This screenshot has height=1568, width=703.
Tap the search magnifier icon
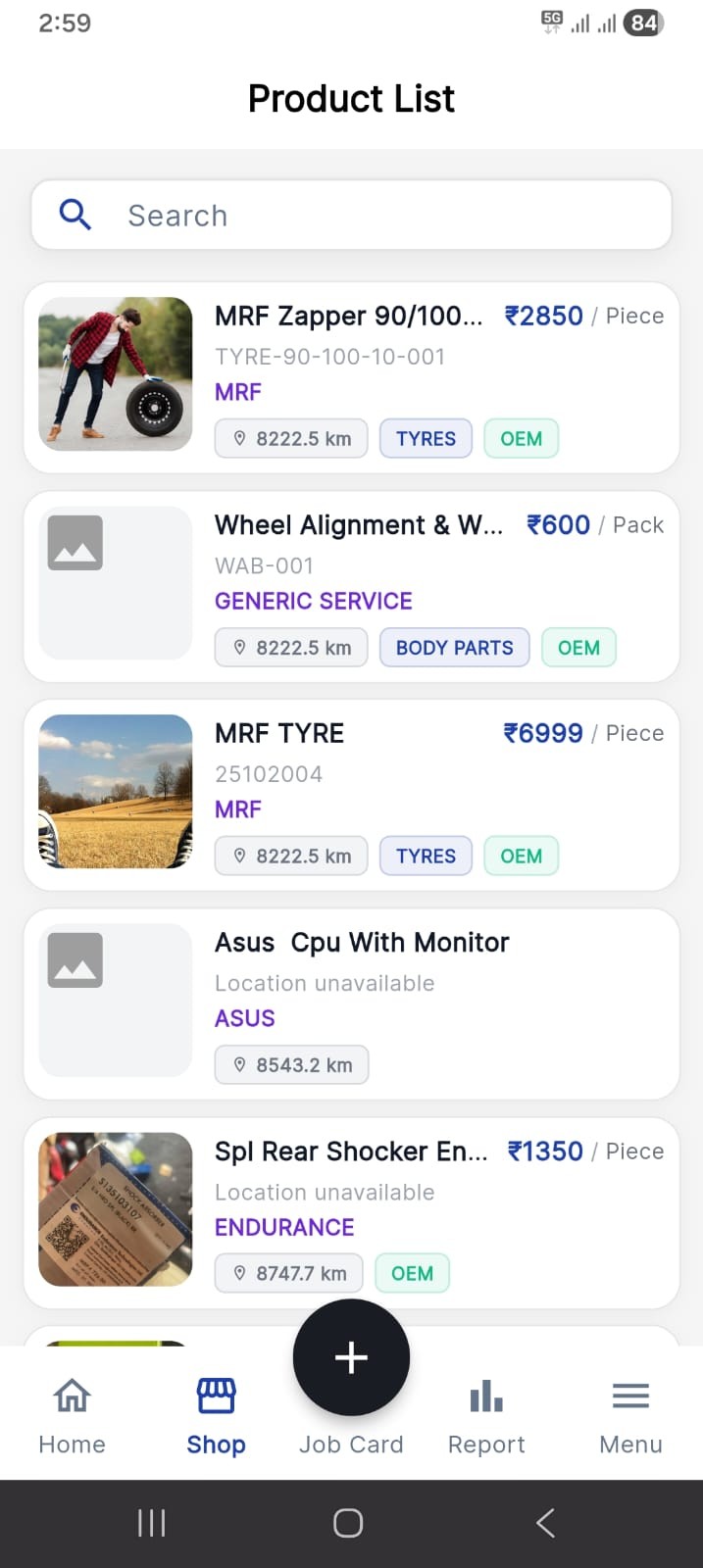pyautogui.click(x=75, y=215)
